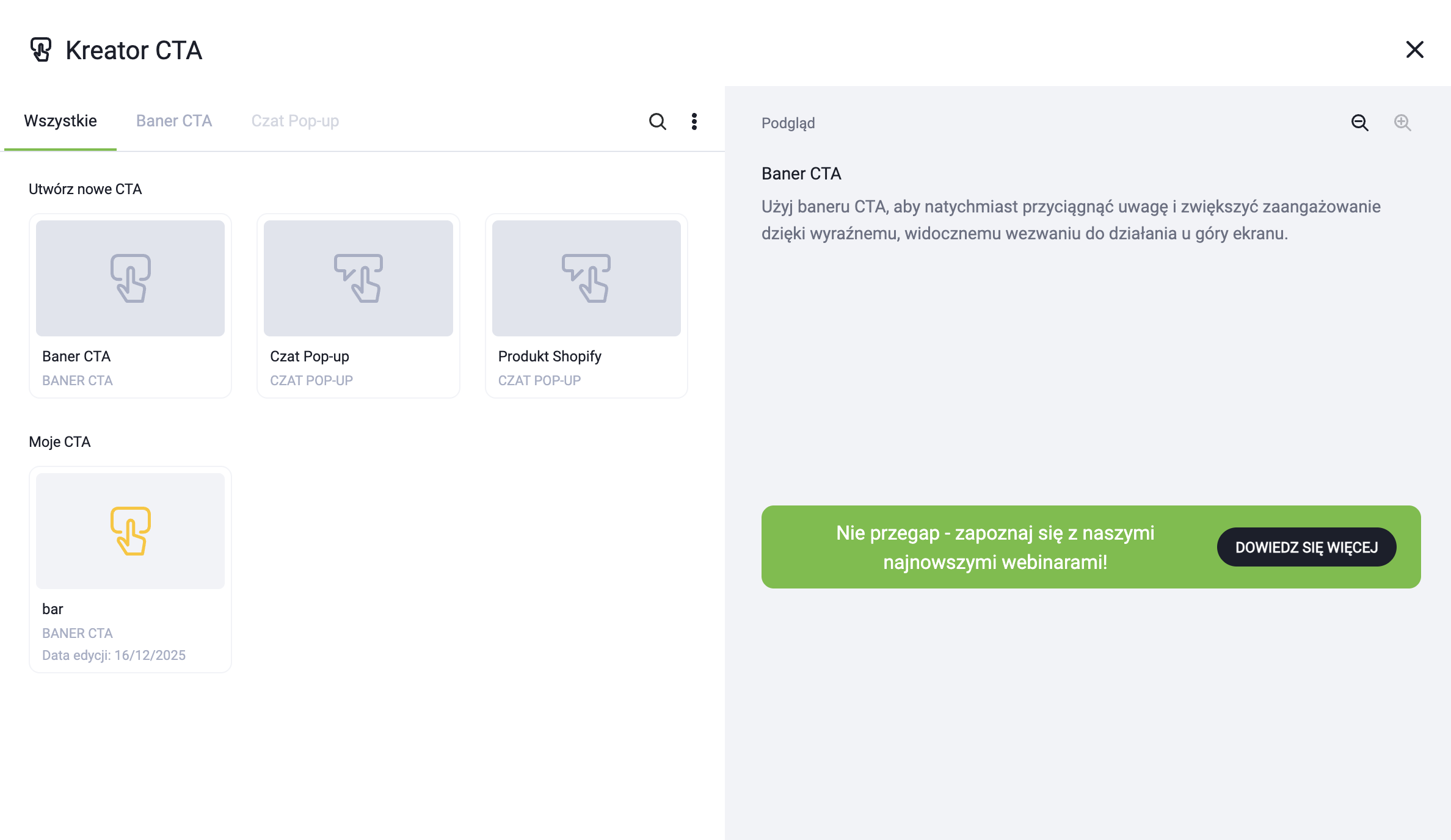Click the edit date on bar card
This screenshot has width=1451, height=840.
pos(114,655)
